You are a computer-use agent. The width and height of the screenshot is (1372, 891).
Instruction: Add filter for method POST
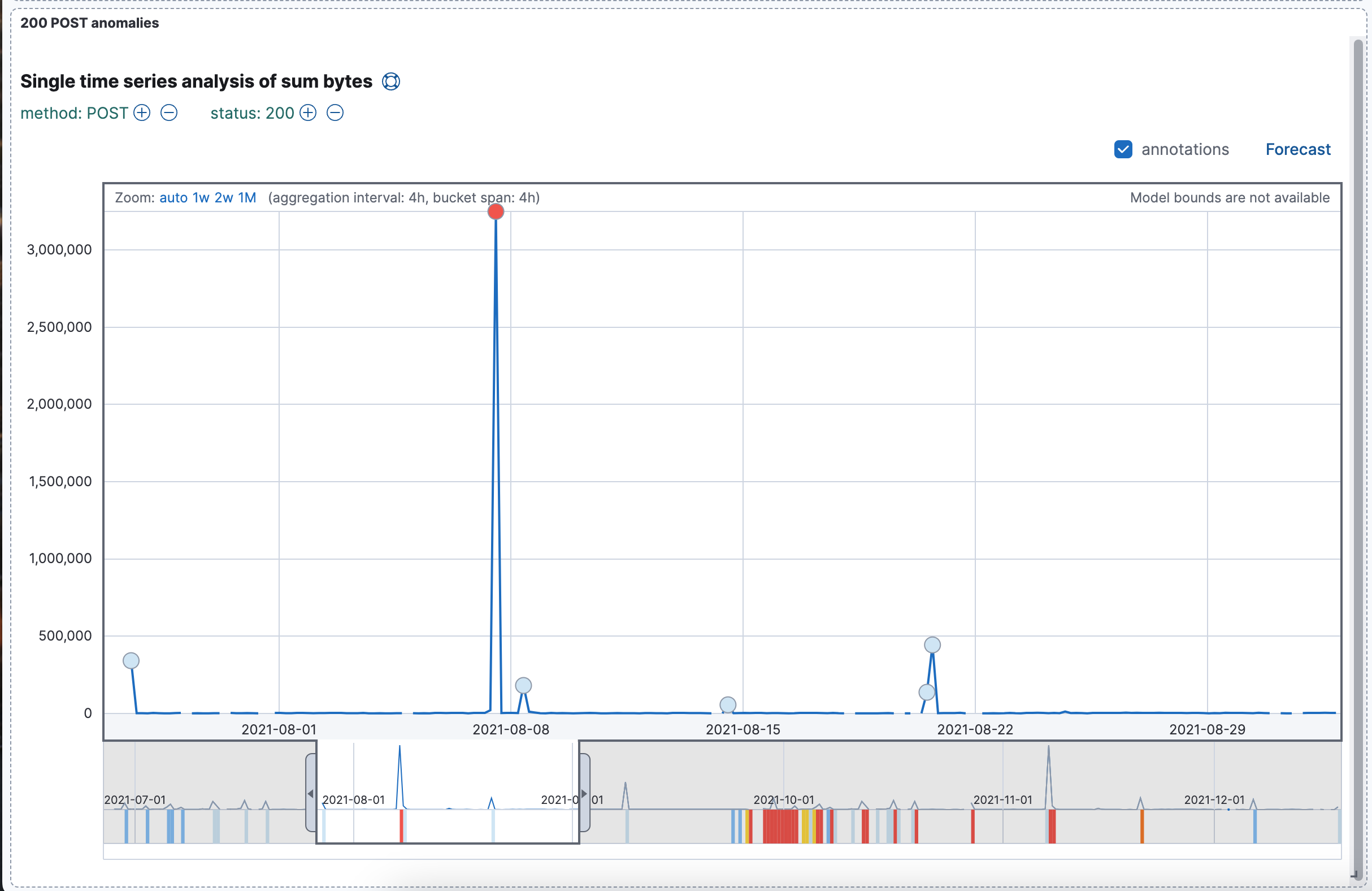142,113
